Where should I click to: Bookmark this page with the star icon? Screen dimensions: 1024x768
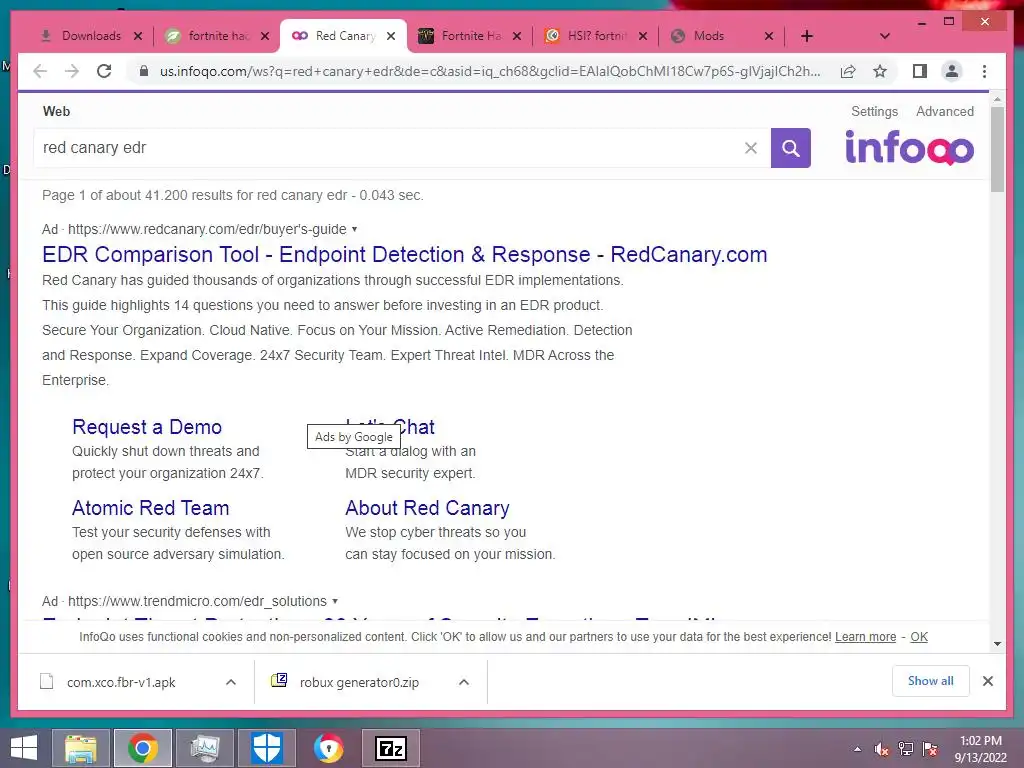click(880, 71)
